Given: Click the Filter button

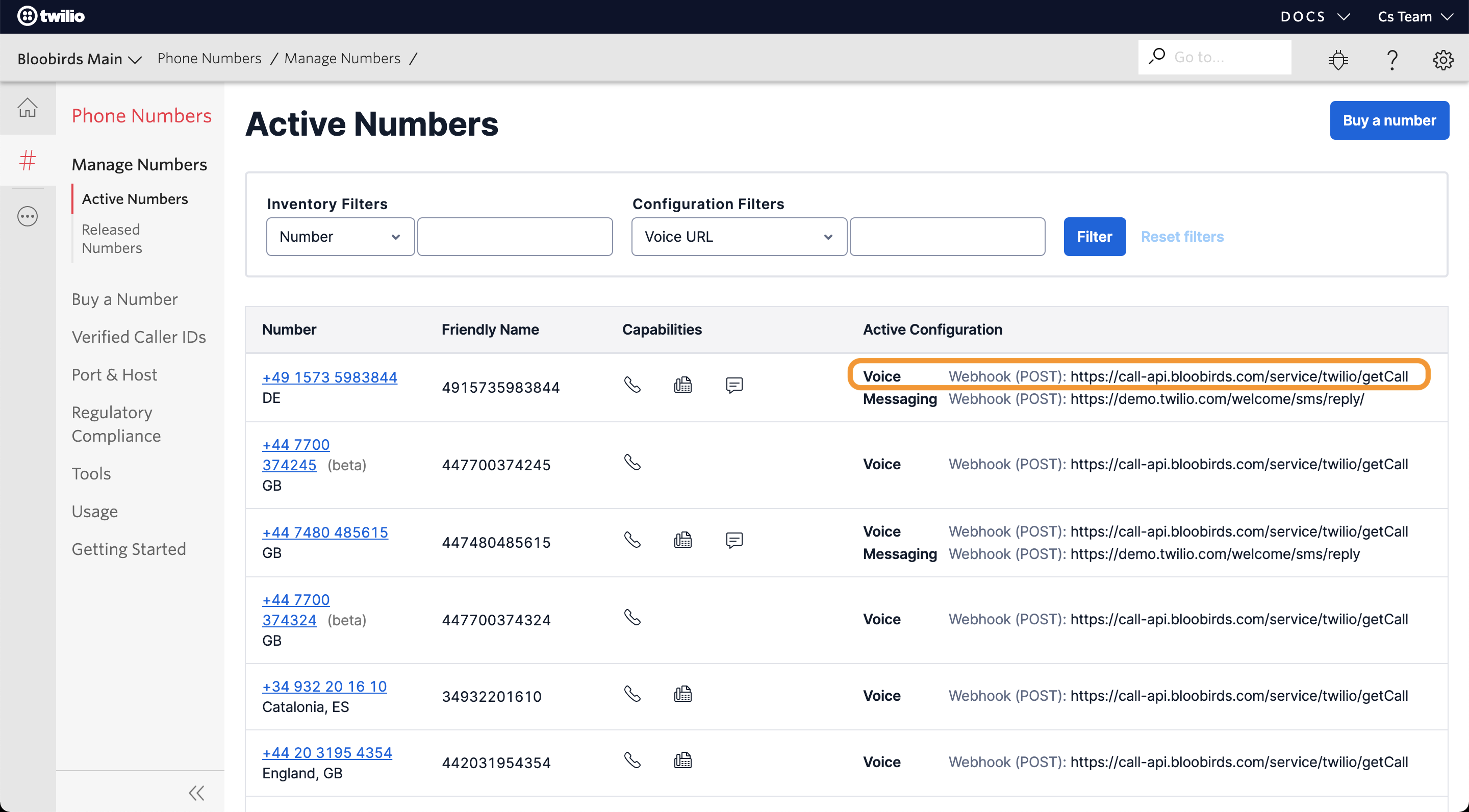Looking at the screenshot, I should point(1094,237).
